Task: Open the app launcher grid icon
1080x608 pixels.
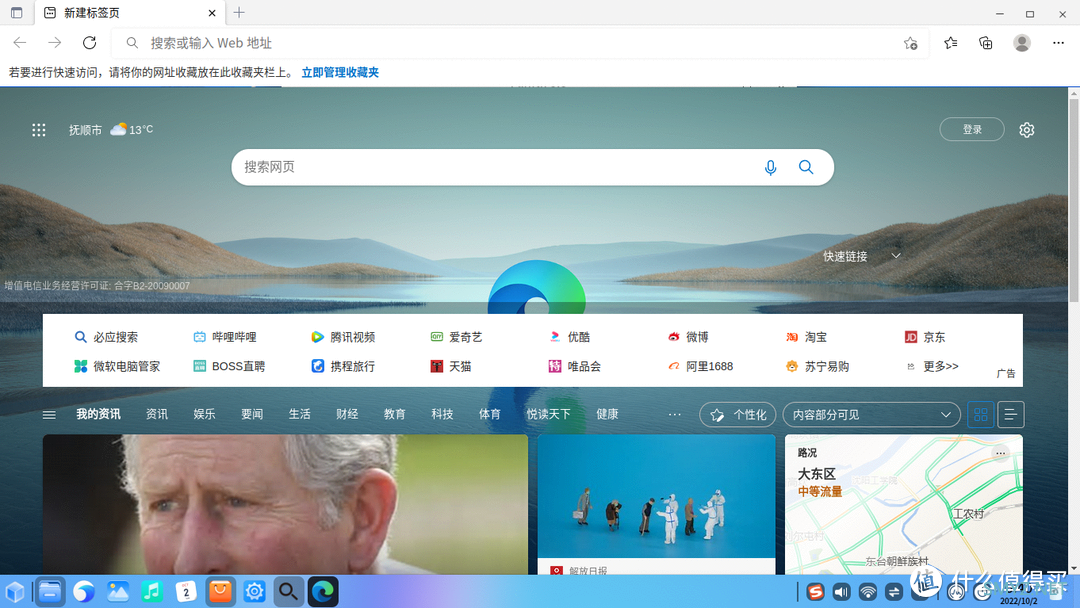Action: tap(39, 129)
